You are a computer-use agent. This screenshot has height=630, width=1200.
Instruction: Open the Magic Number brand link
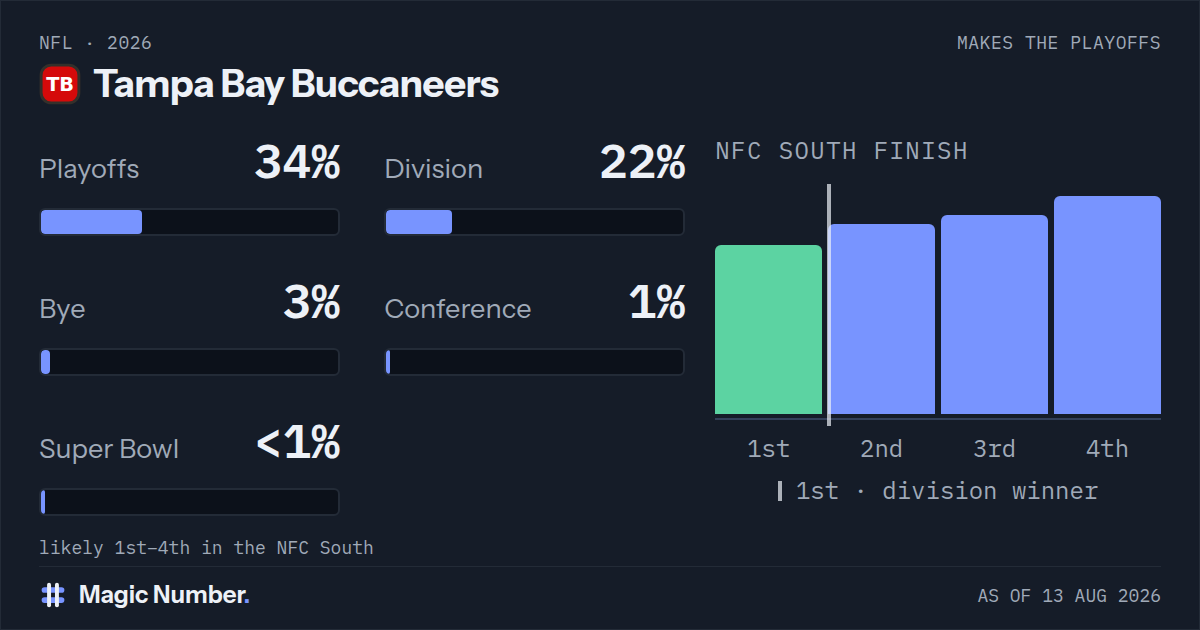[x=164, y=595]
